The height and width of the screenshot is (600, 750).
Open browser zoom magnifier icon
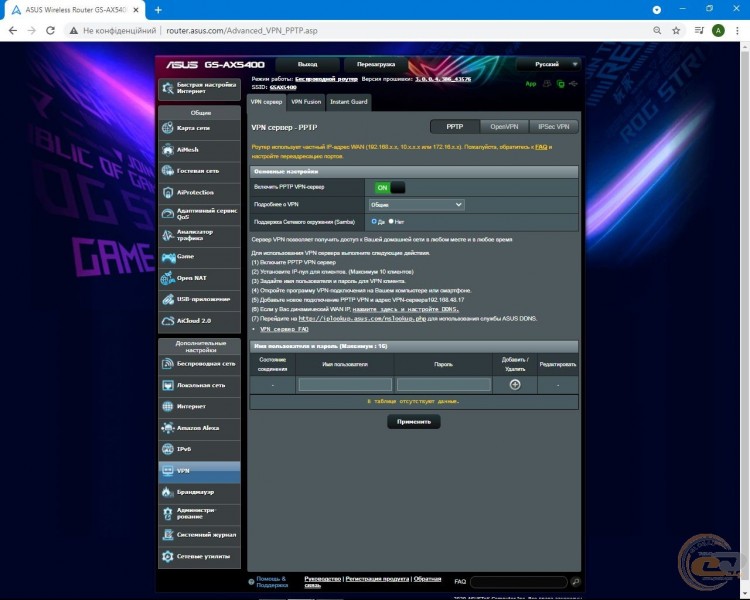pos(657,31)
